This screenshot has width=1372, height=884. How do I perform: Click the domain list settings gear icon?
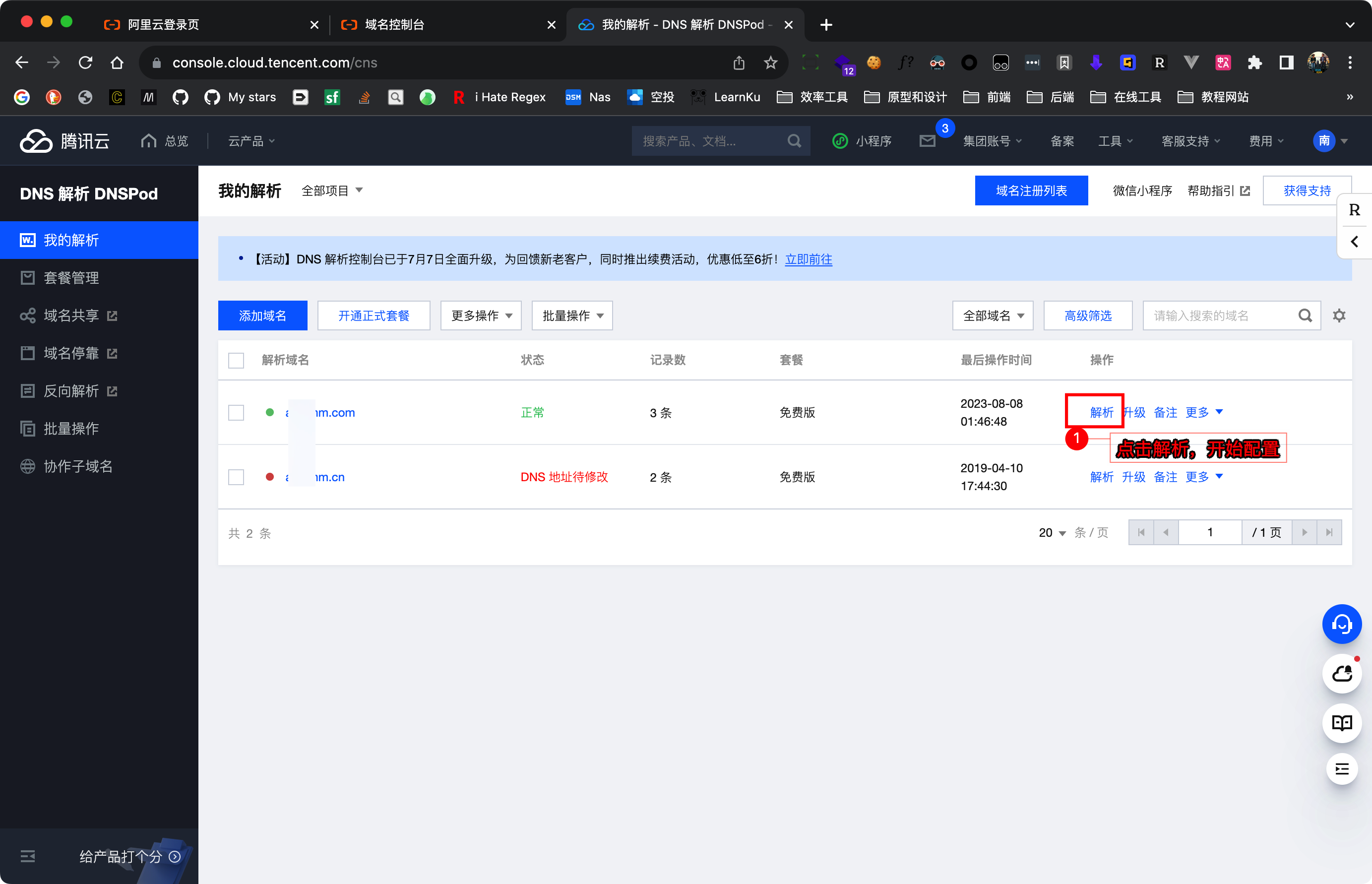pos(1339,315)
